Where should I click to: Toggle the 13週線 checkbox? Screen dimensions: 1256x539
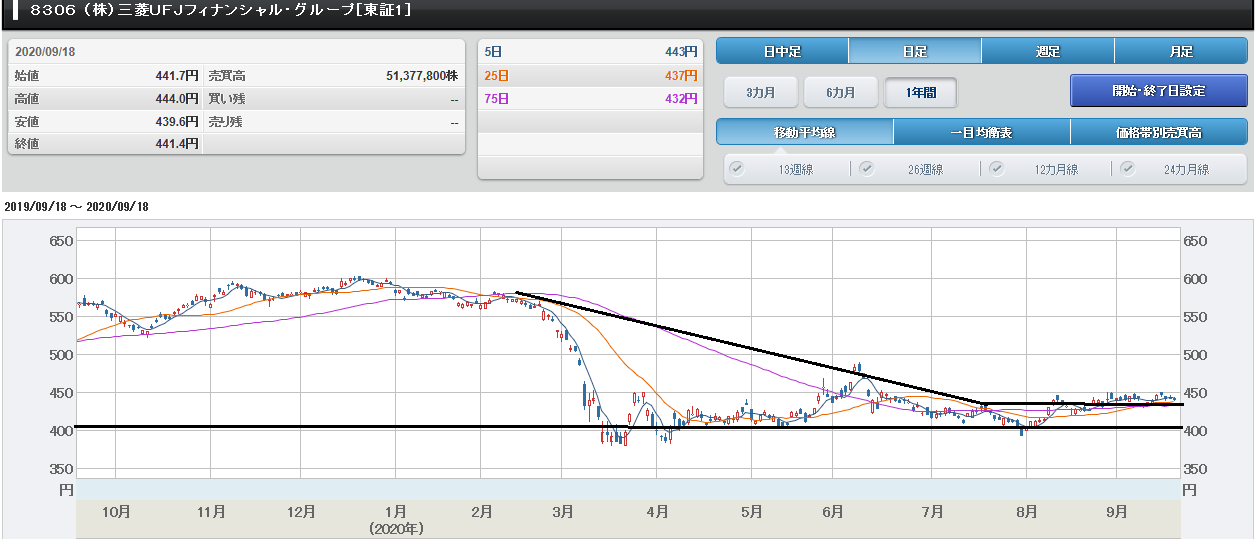click(x=738, y=168)
